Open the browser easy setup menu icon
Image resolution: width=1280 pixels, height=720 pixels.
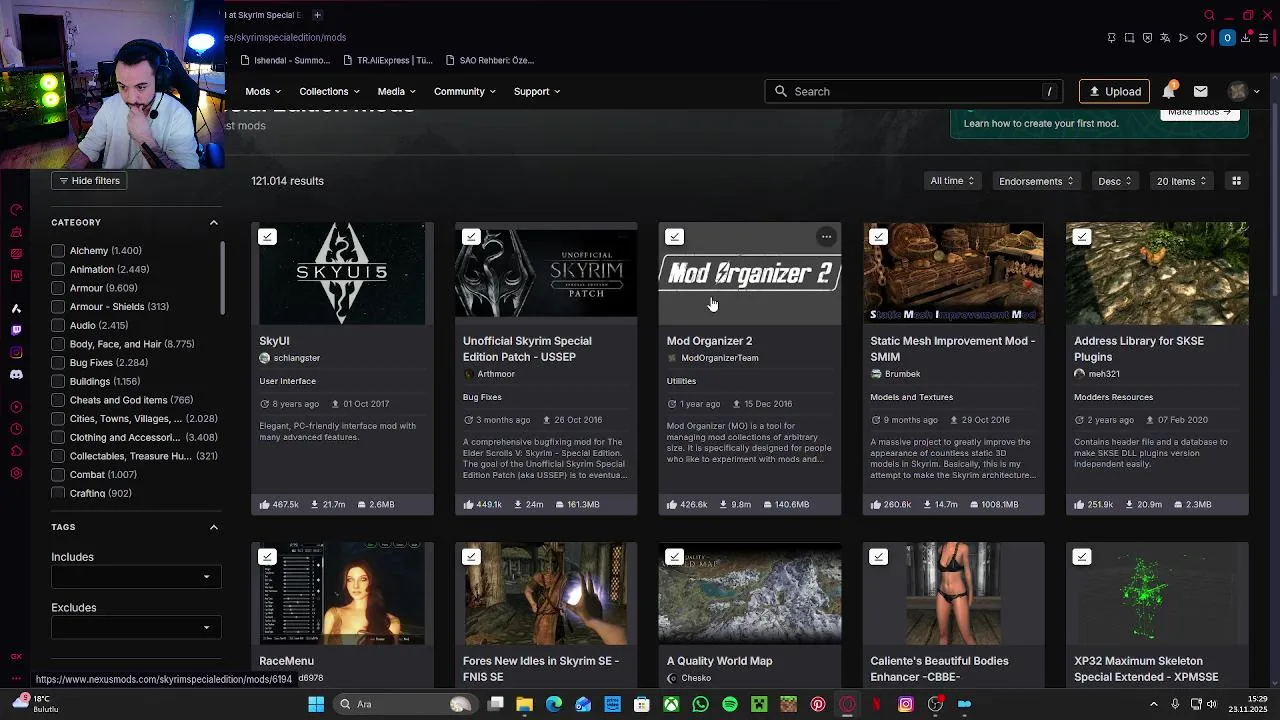pyautogui.click(x=1264, y=38)
